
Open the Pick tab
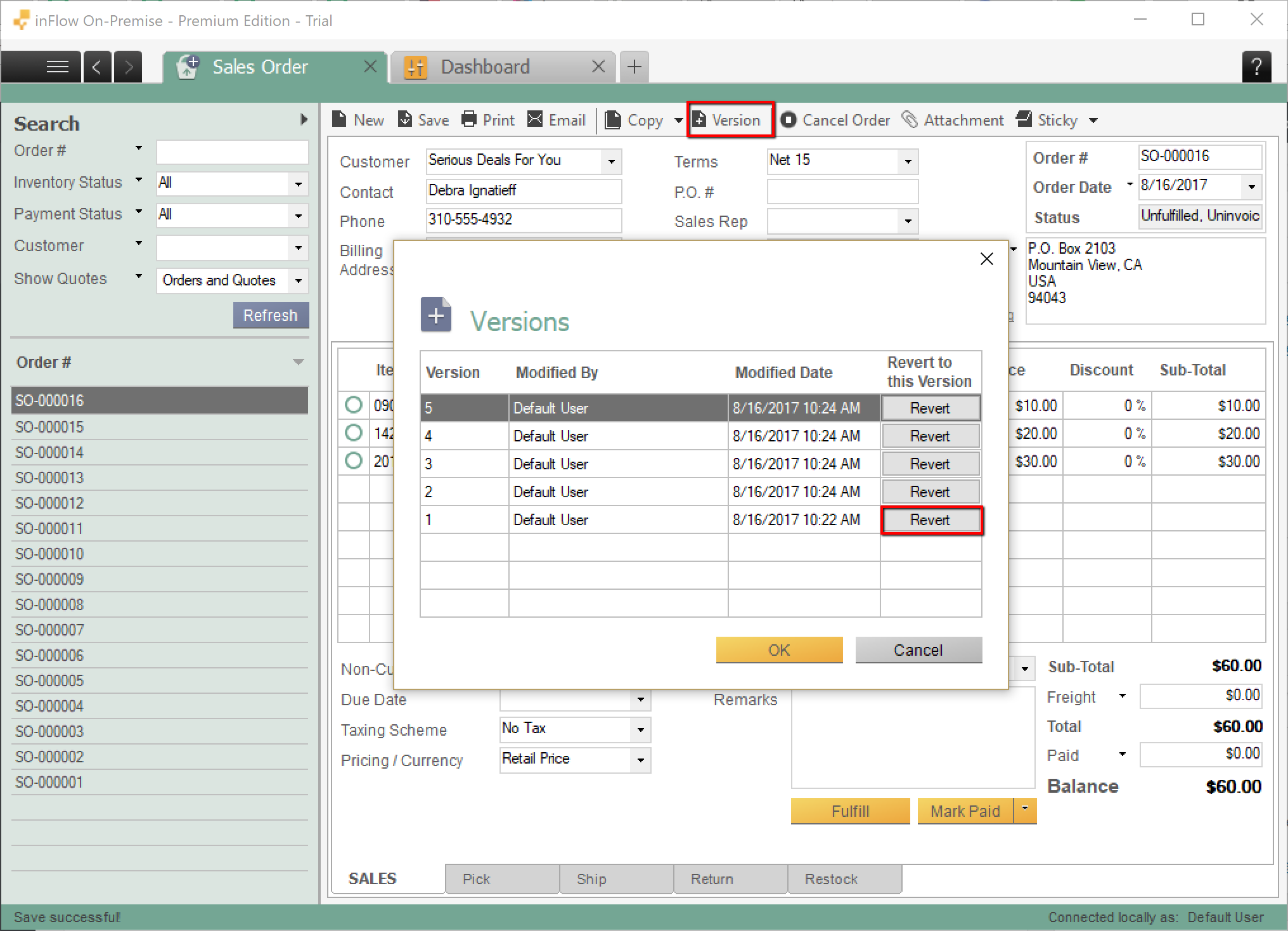[501, 878]
